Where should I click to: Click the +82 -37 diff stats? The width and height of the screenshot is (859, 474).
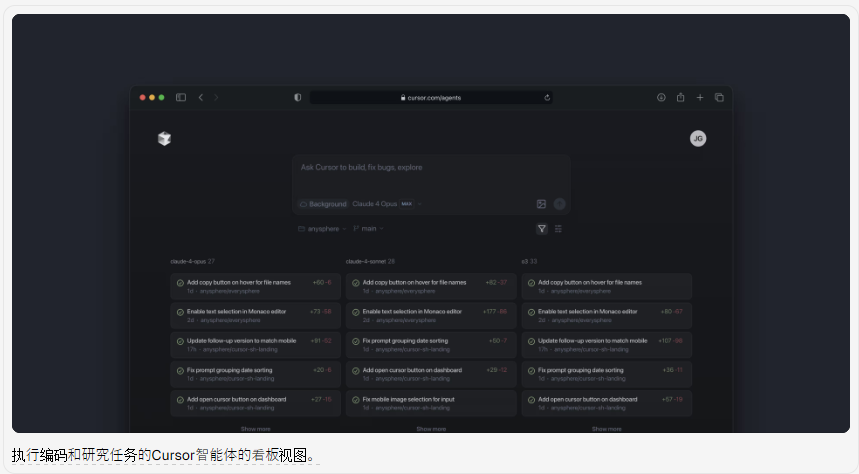496,282
